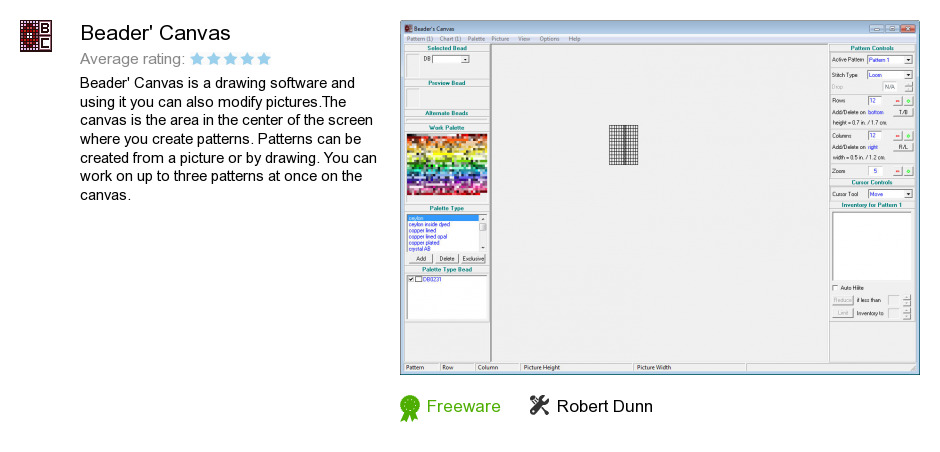Open the Picture menu

[501, 39]
